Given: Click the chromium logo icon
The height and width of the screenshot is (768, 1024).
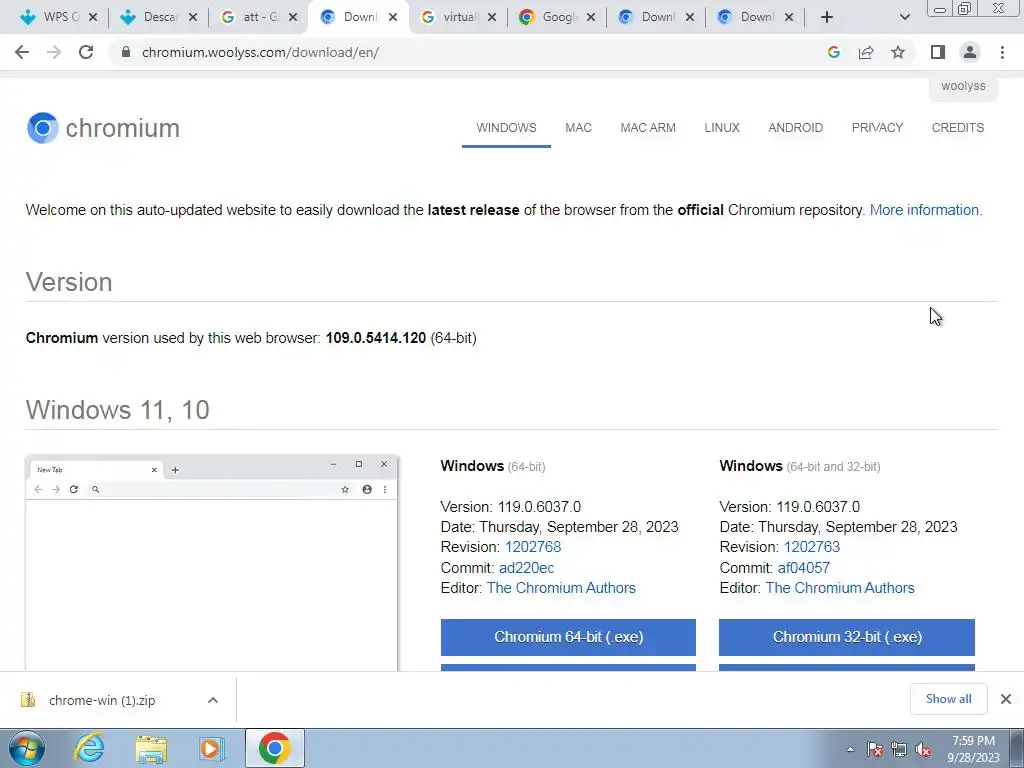Looking at the screenshot, I should (42, 128).
